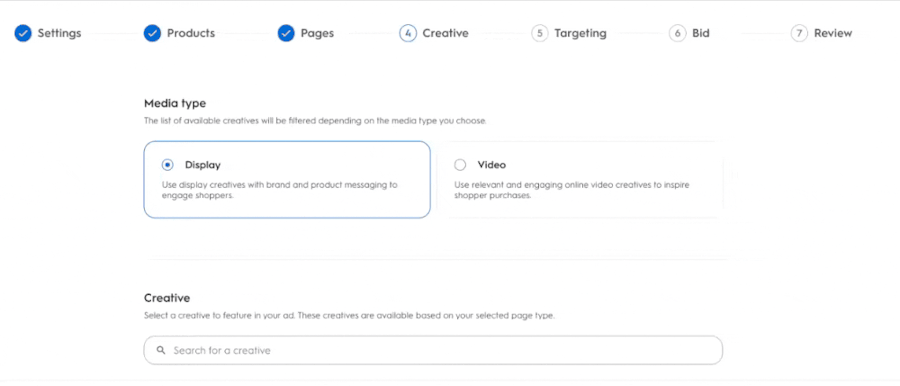This screenshot has width=900, height=386.
Task: Go to the Settings step label
Action: point(60,33)
